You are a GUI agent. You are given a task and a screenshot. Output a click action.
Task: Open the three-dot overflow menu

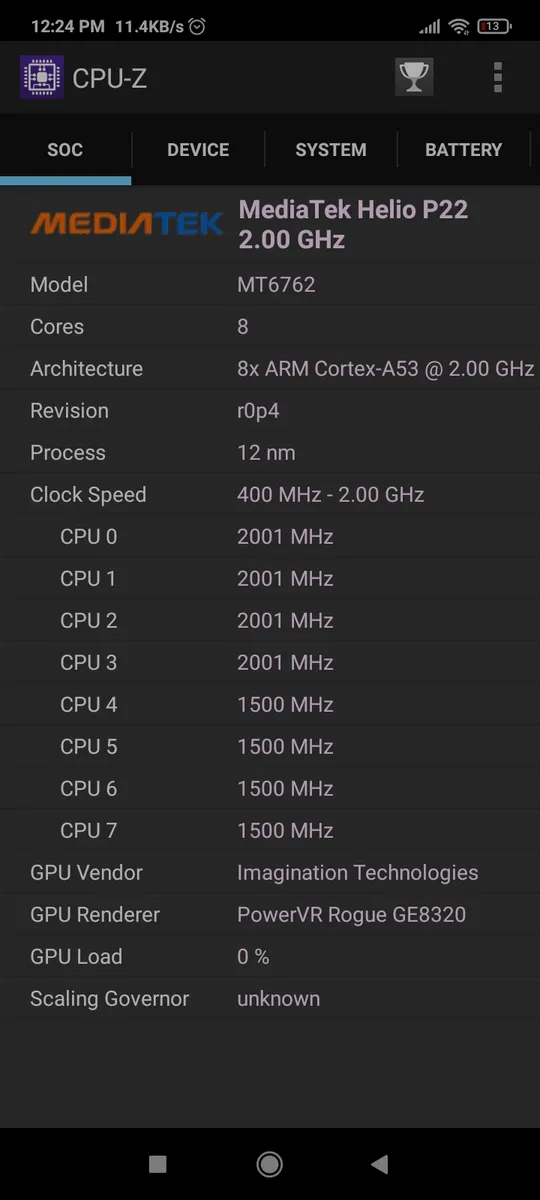(498, 77)
